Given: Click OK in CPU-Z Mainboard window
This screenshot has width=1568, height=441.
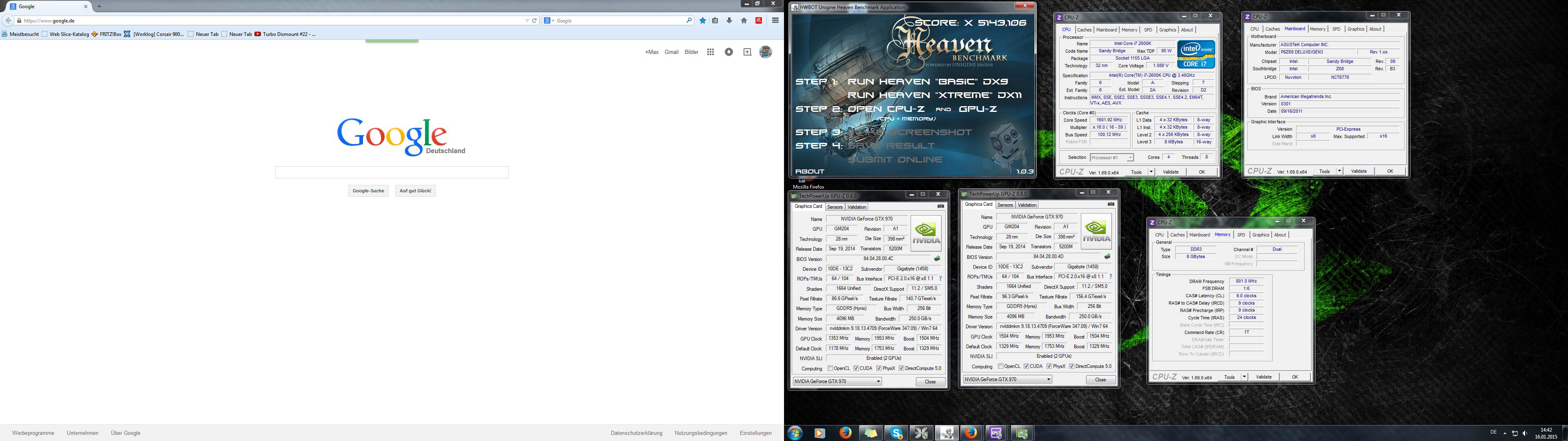Looking at the screenshot, I should [x=1390, y=172].
